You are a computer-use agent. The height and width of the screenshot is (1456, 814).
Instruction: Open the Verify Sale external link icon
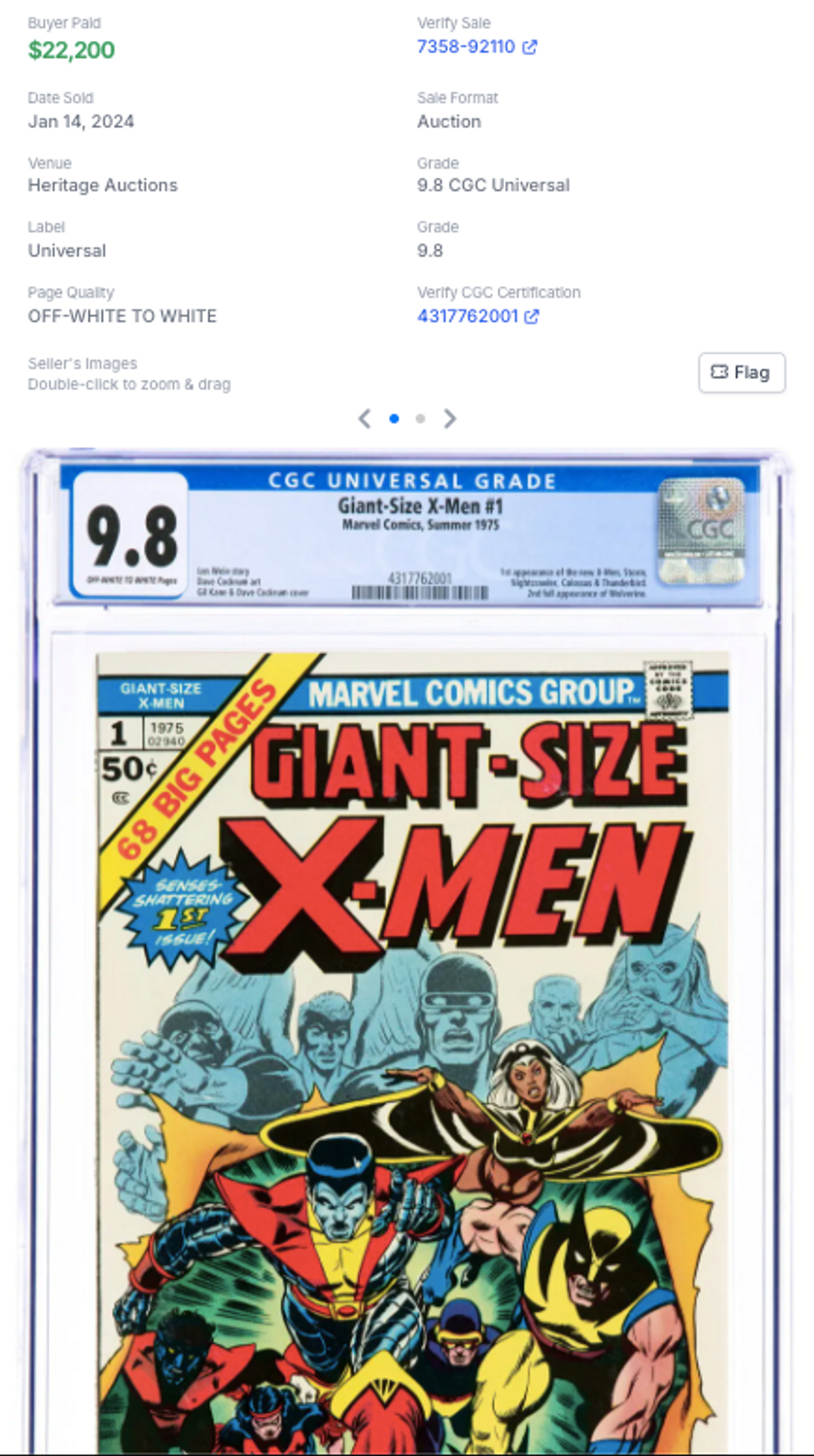(529, 47)
